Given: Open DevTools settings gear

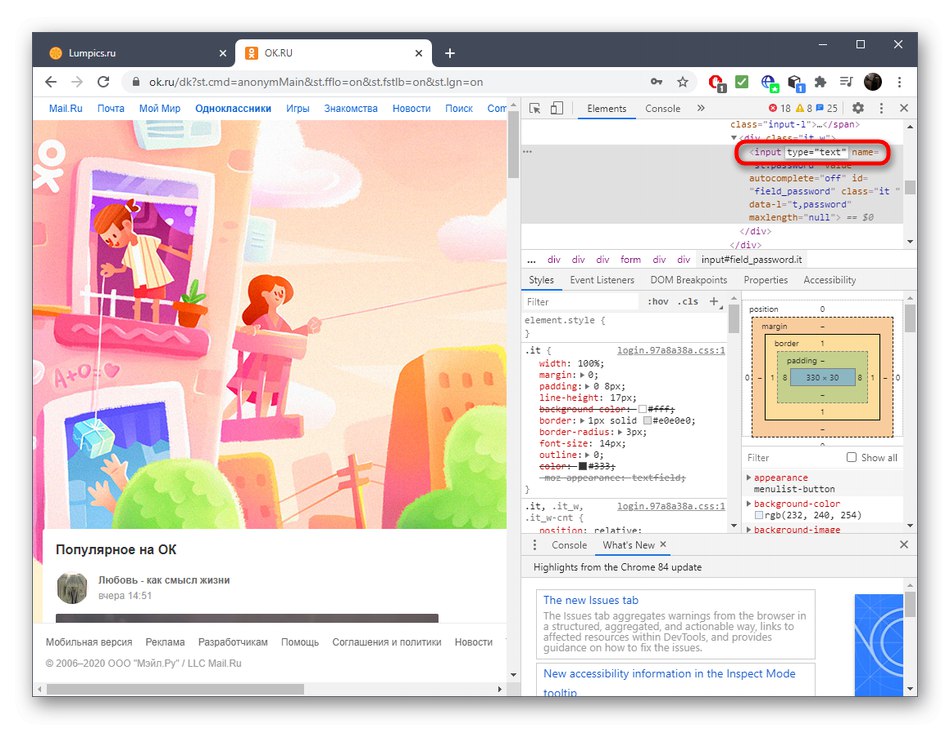Looking at the screenshot, I should click(858, 108).
